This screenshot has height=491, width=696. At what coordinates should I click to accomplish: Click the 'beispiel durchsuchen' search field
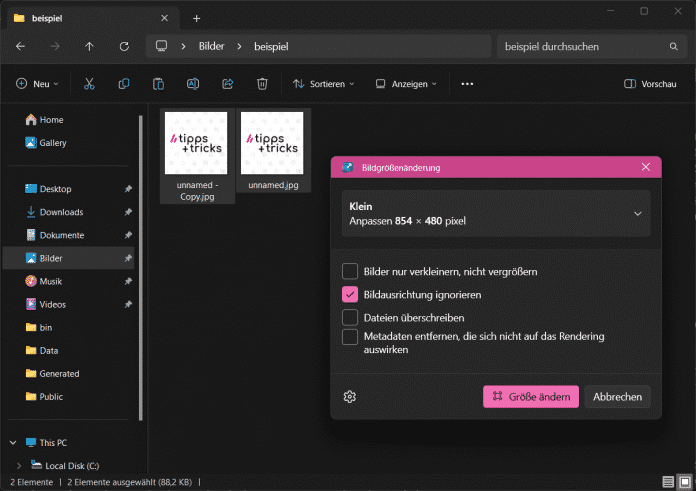click(x=580, y=46)
